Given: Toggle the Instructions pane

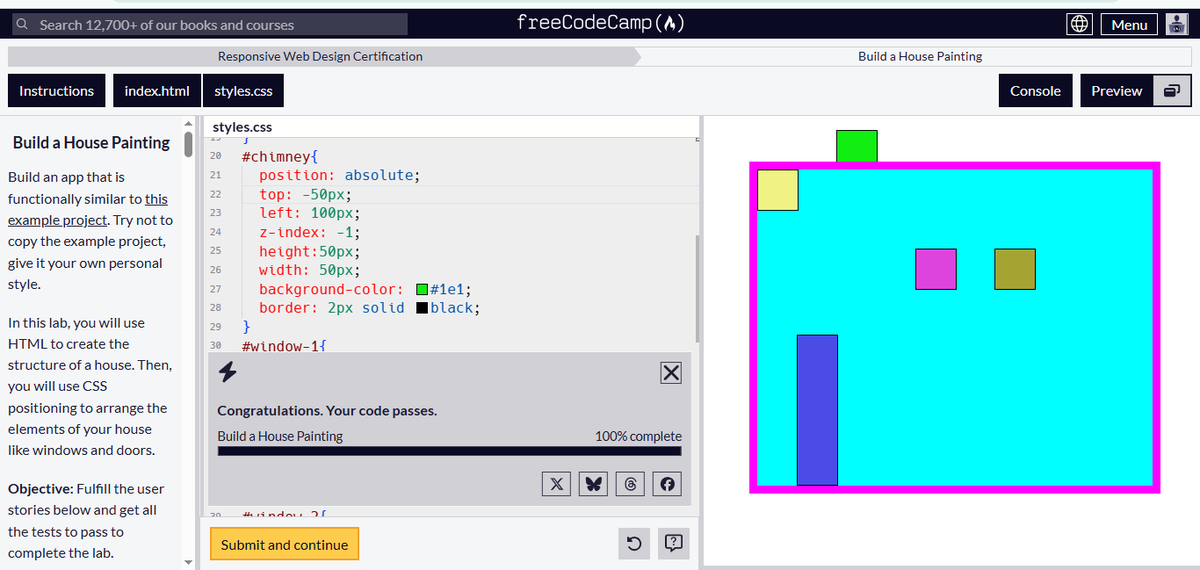Looking at the screenshot, I should [57, 91].
